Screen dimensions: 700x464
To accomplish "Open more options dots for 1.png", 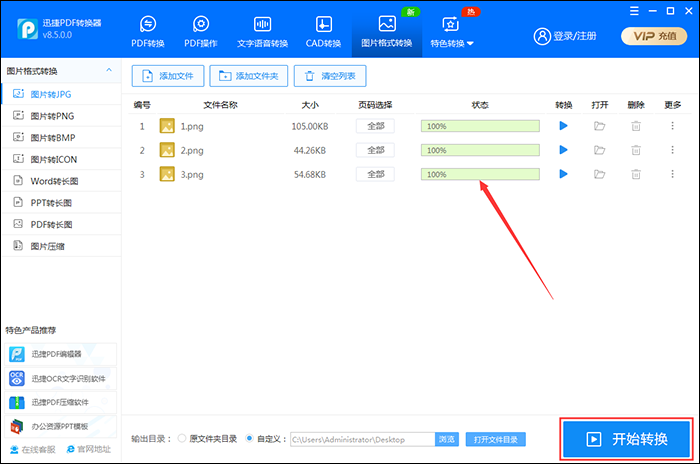I will tap(672, 126).
